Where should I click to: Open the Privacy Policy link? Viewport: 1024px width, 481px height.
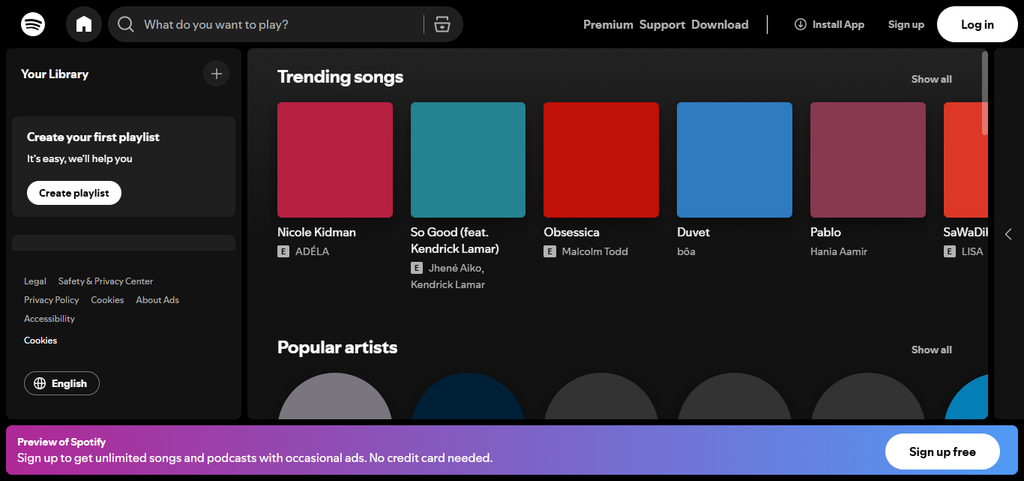52,300
